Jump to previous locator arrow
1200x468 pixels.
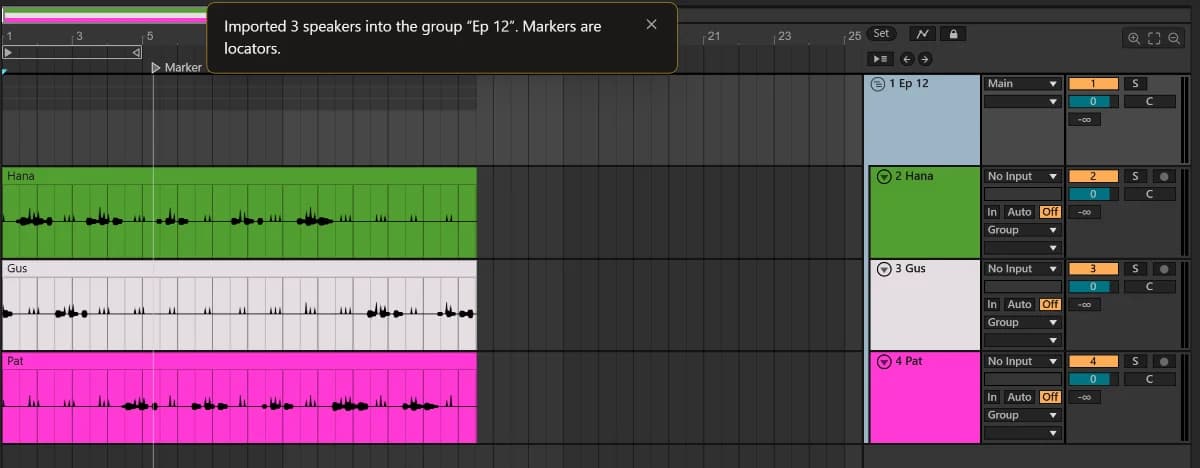(x=906, y=58)
